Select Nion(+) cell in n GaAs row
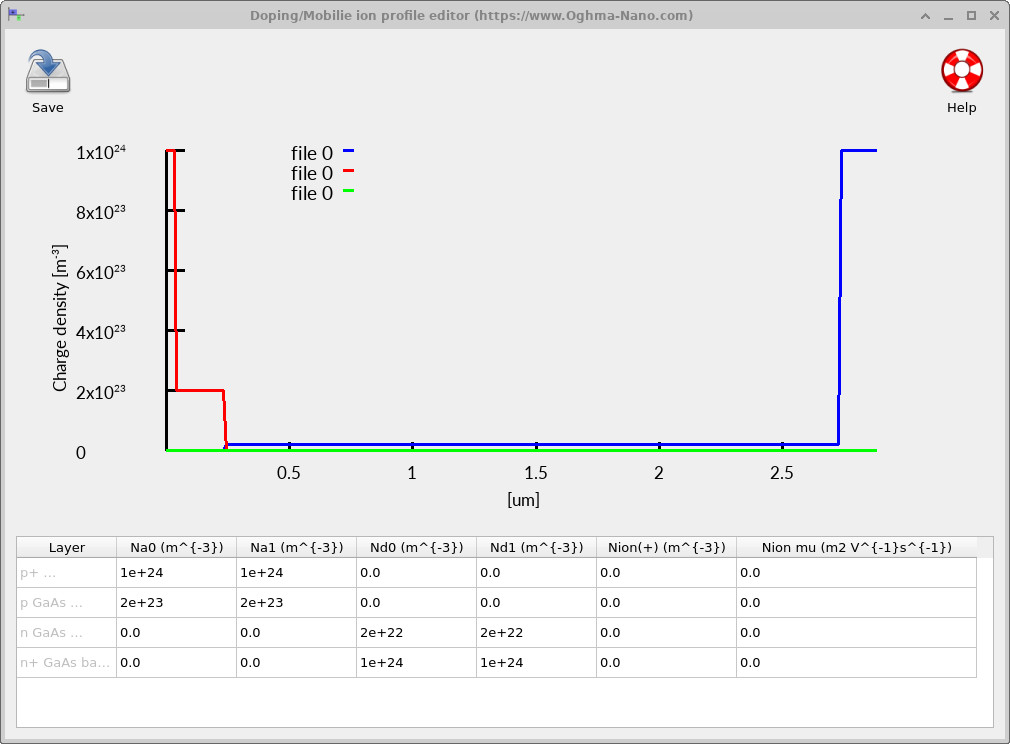Screen dimensions: 1010x744 point(666,633)
